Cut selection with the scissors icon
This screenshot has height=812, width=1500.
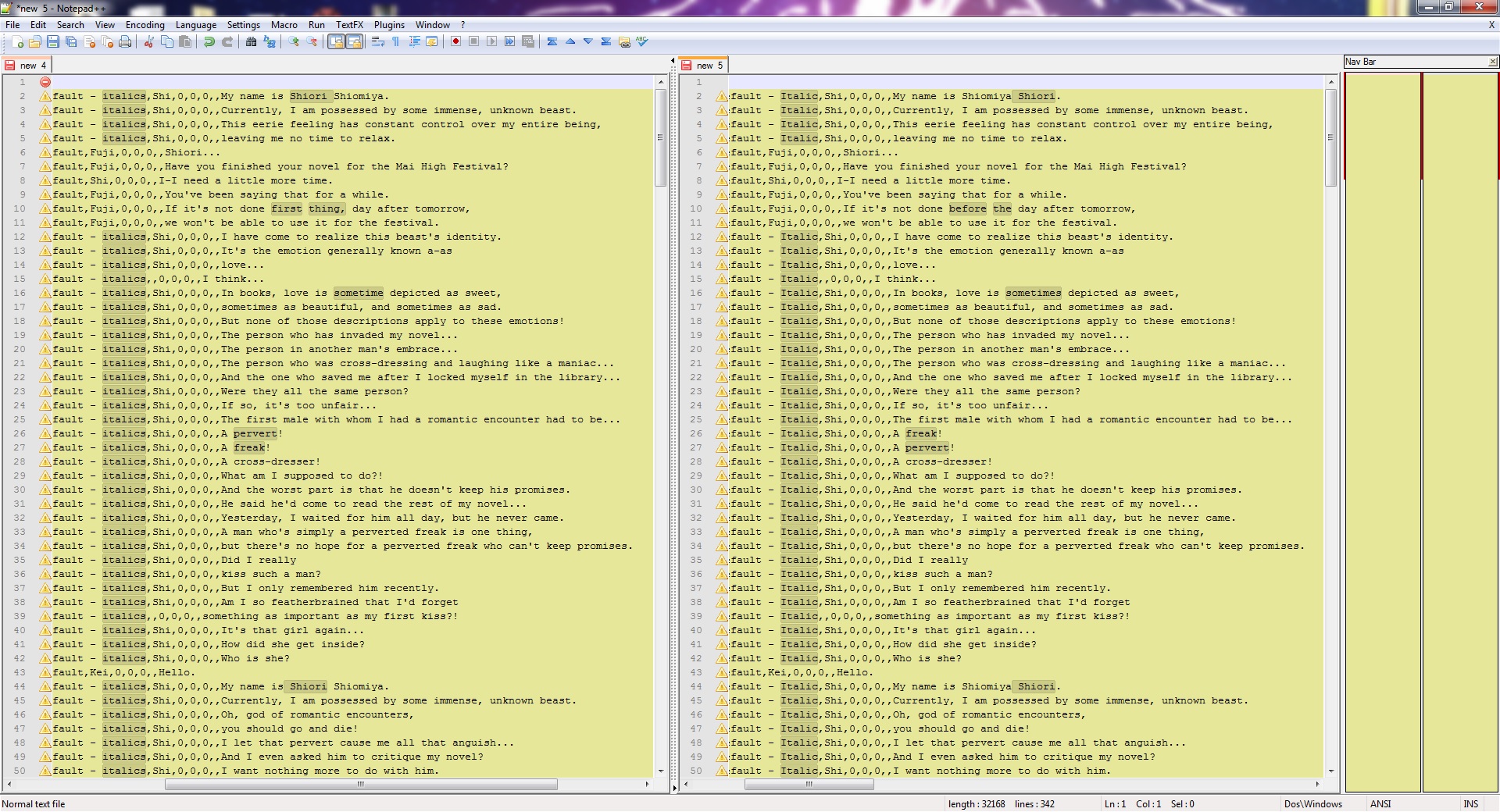[x=148, y=41]
